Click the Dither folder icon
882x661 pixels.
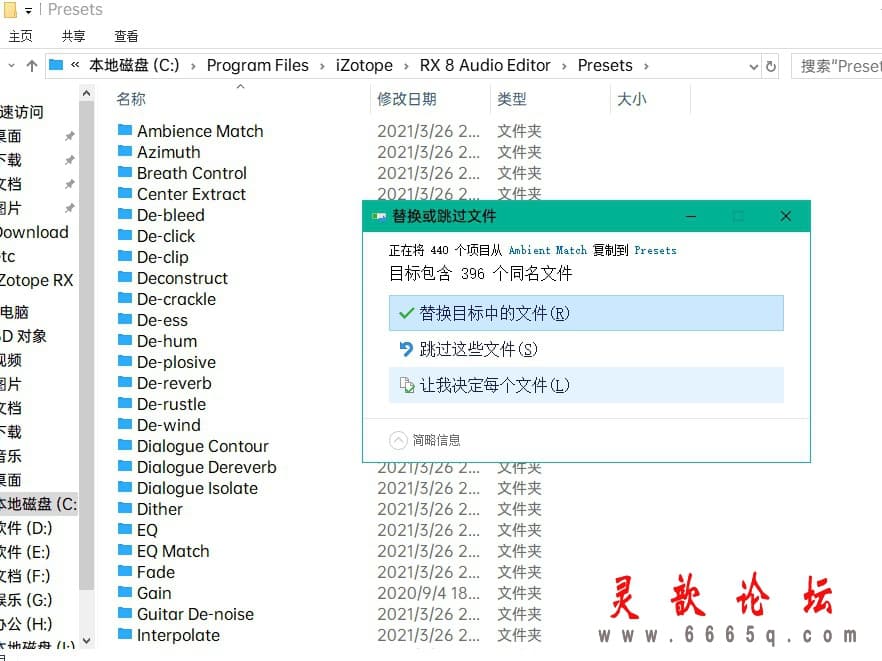pyautogui.click(x=125, y=509)
